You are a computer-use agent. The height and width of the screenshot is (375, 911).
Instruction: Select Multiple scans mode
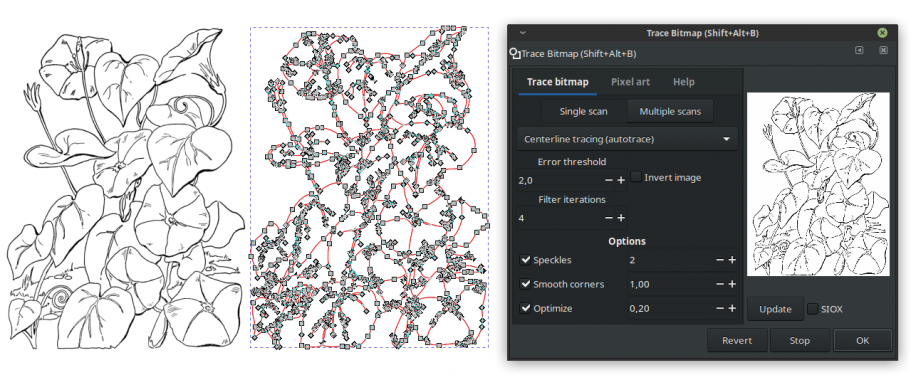[x=670, y=112]
